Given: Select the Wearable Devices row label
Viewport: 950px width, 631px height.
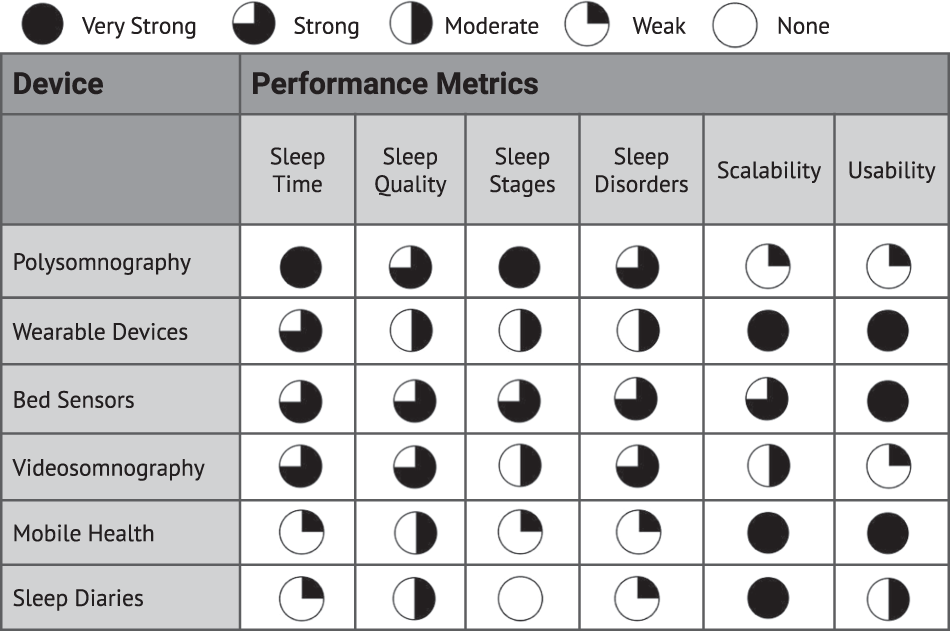Looking at the screenshot, I should coord(100,332).
